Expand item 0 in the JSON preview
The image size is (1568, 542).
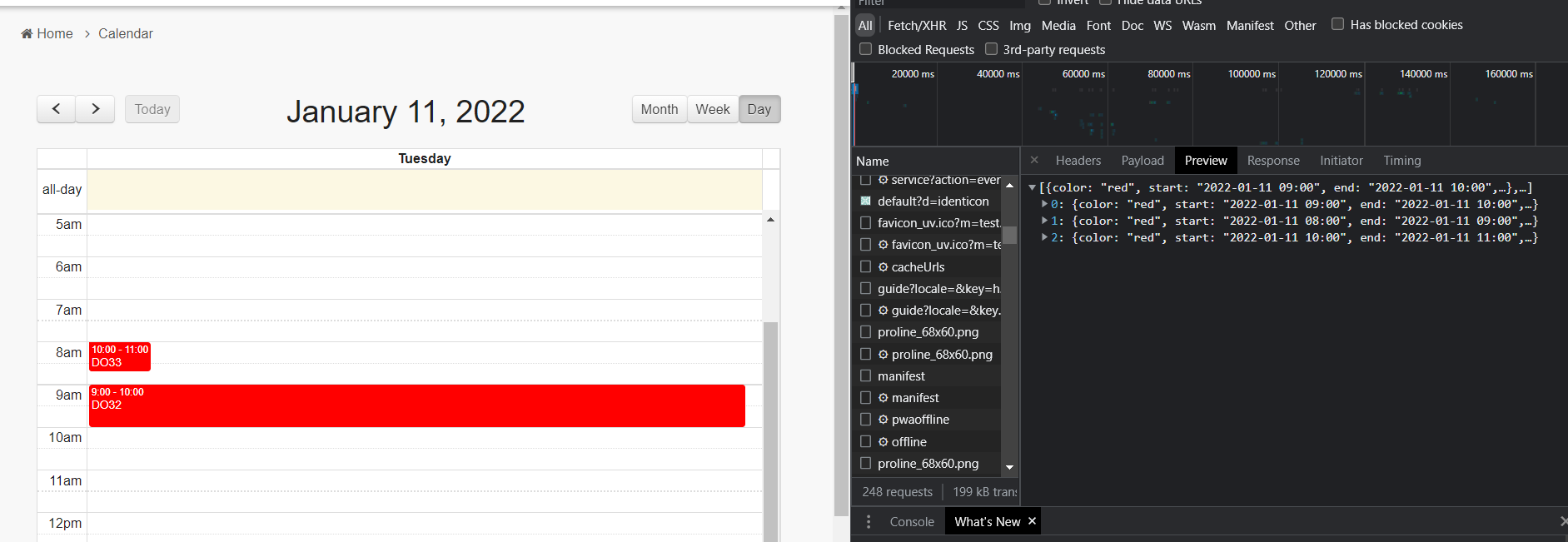click(1044, 204)
